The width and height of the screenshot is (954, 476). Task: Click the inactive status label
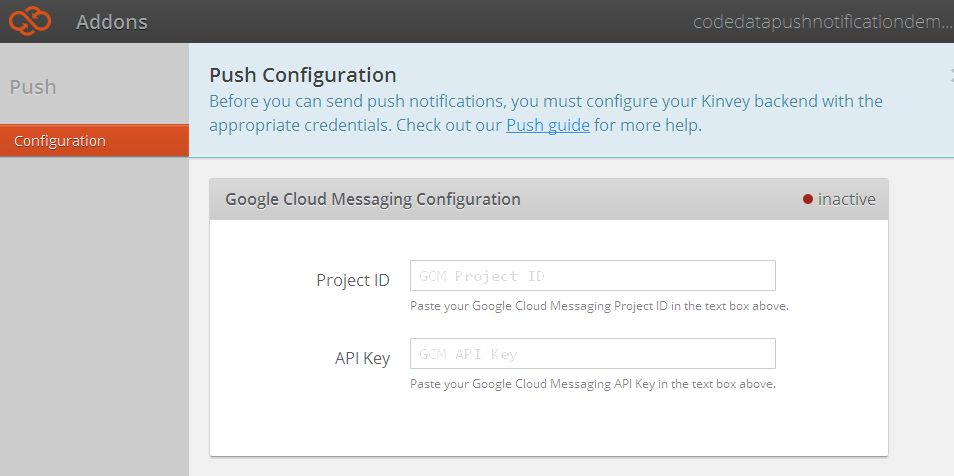(x=846, y=199)
